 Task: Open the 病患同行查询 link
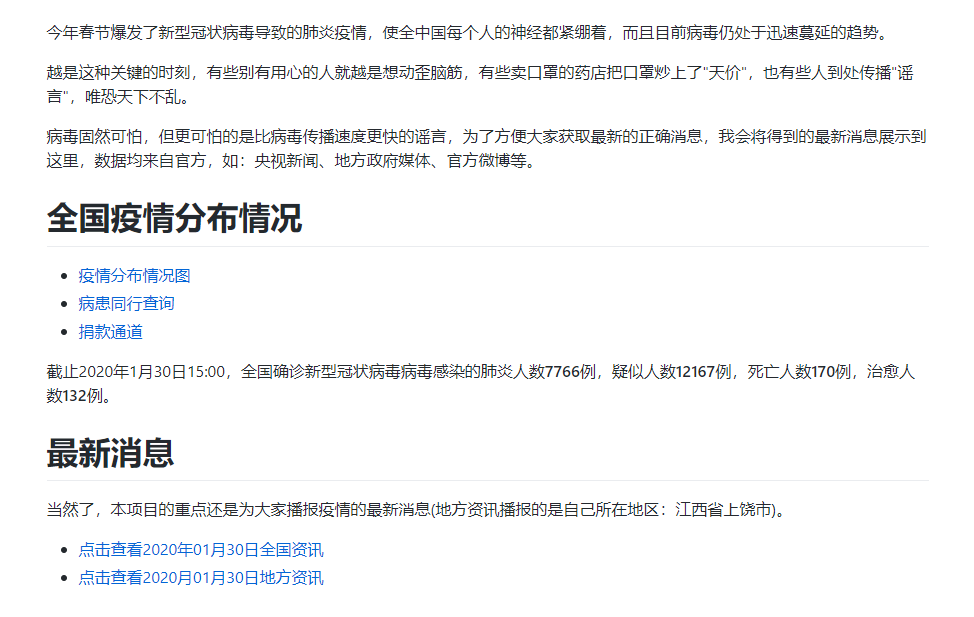point(126,304)
